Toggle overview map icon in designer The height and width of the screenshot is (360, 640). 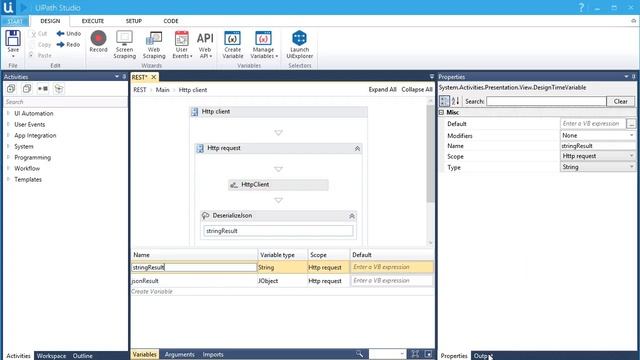[428, 354]
